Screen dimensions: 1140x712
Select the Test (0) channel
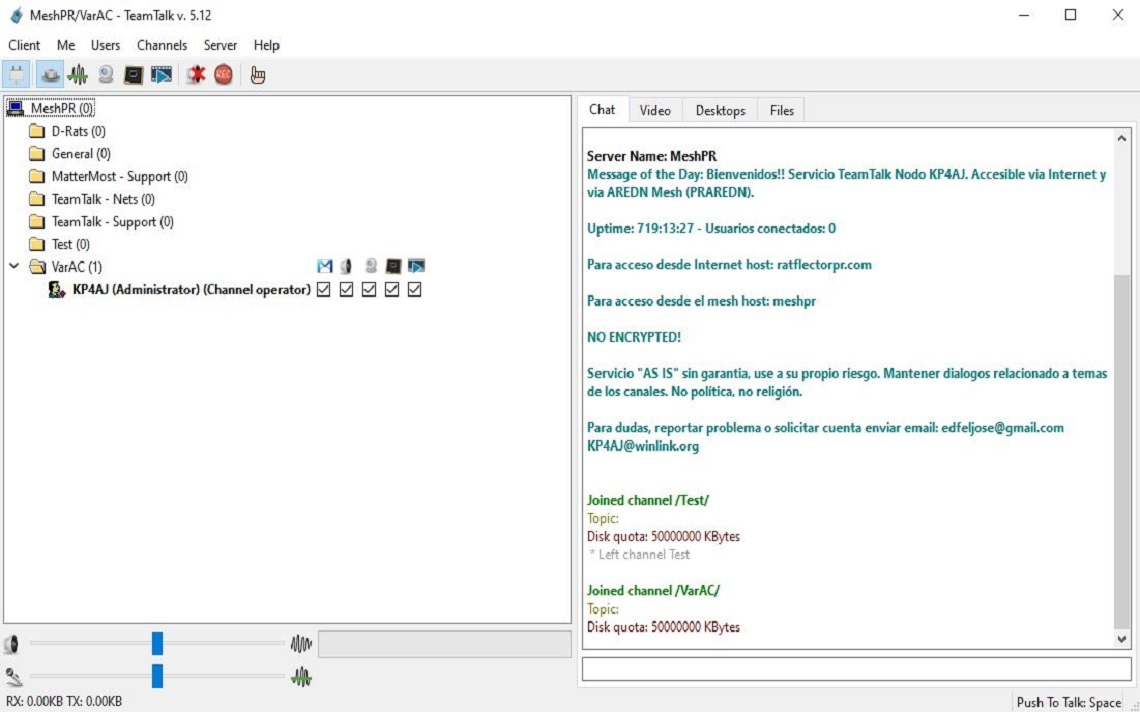coord(71,244)
